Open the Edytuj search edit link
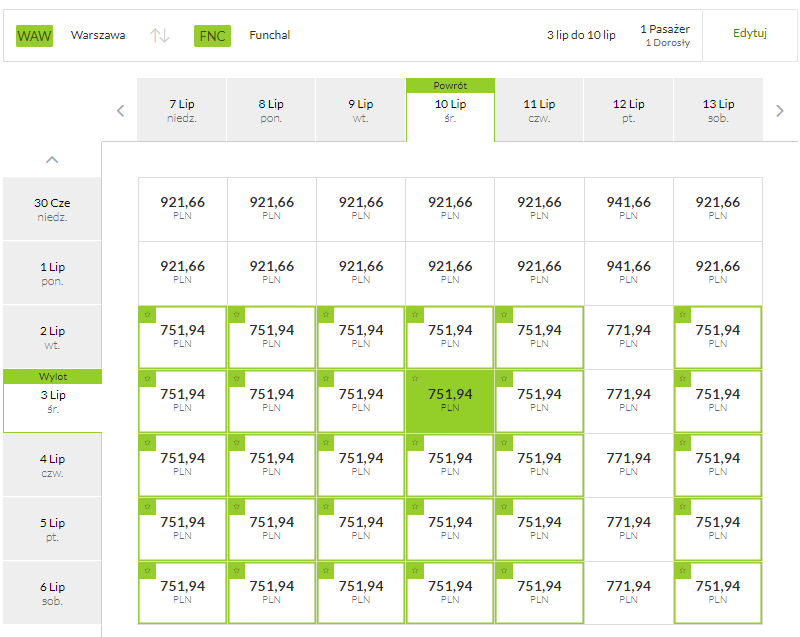800x637 pixels. tap(749, 33)
